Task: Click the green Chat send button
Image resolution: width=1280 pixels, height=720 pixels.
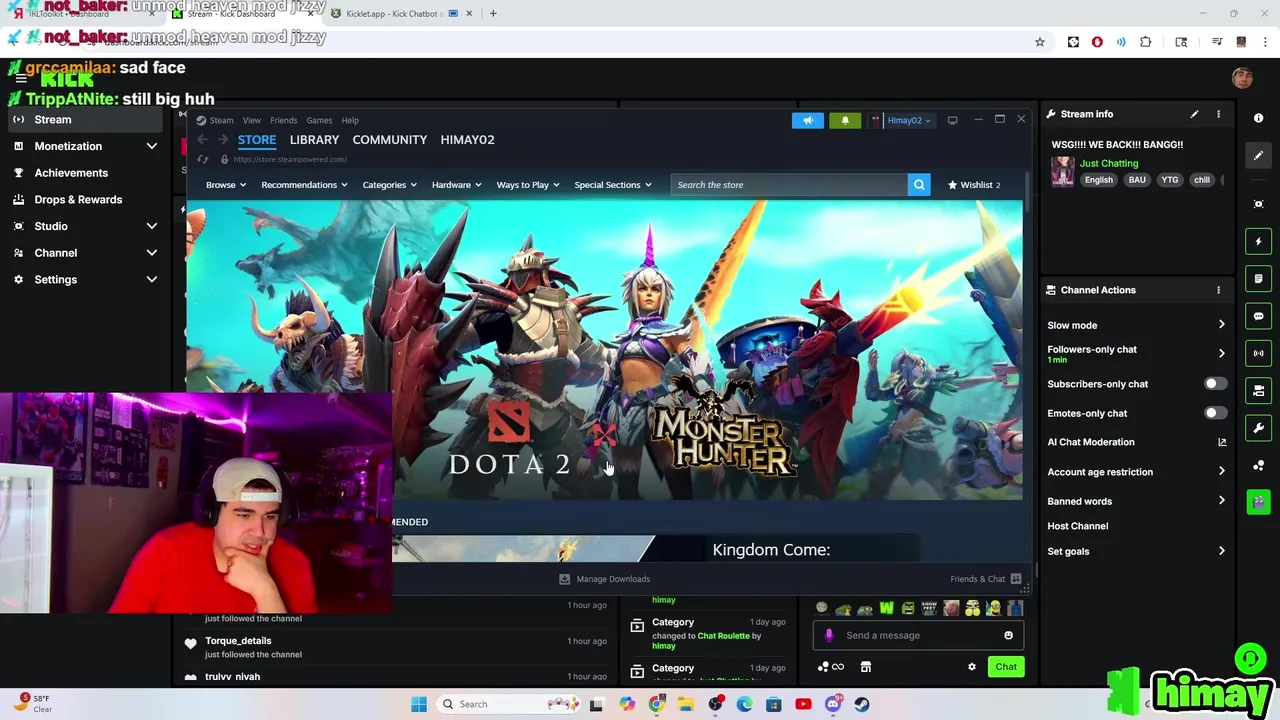Action: click(x=1006, y=667)
